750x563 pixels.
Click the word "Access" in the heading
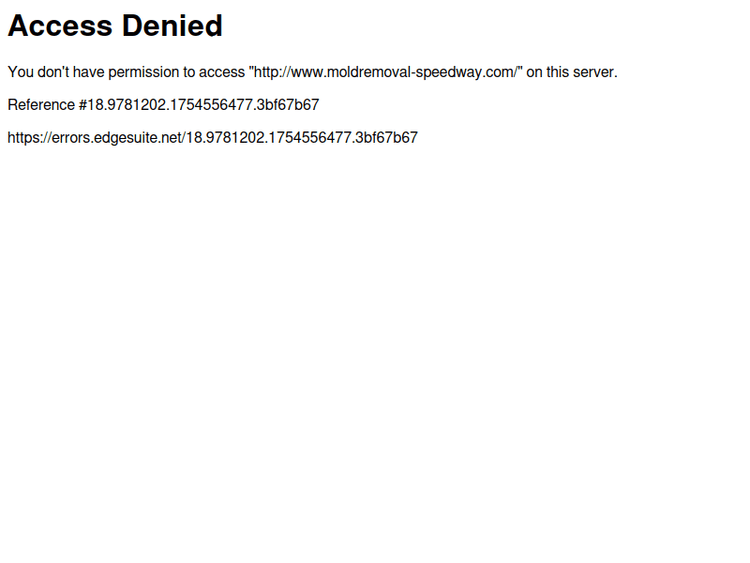60,25
